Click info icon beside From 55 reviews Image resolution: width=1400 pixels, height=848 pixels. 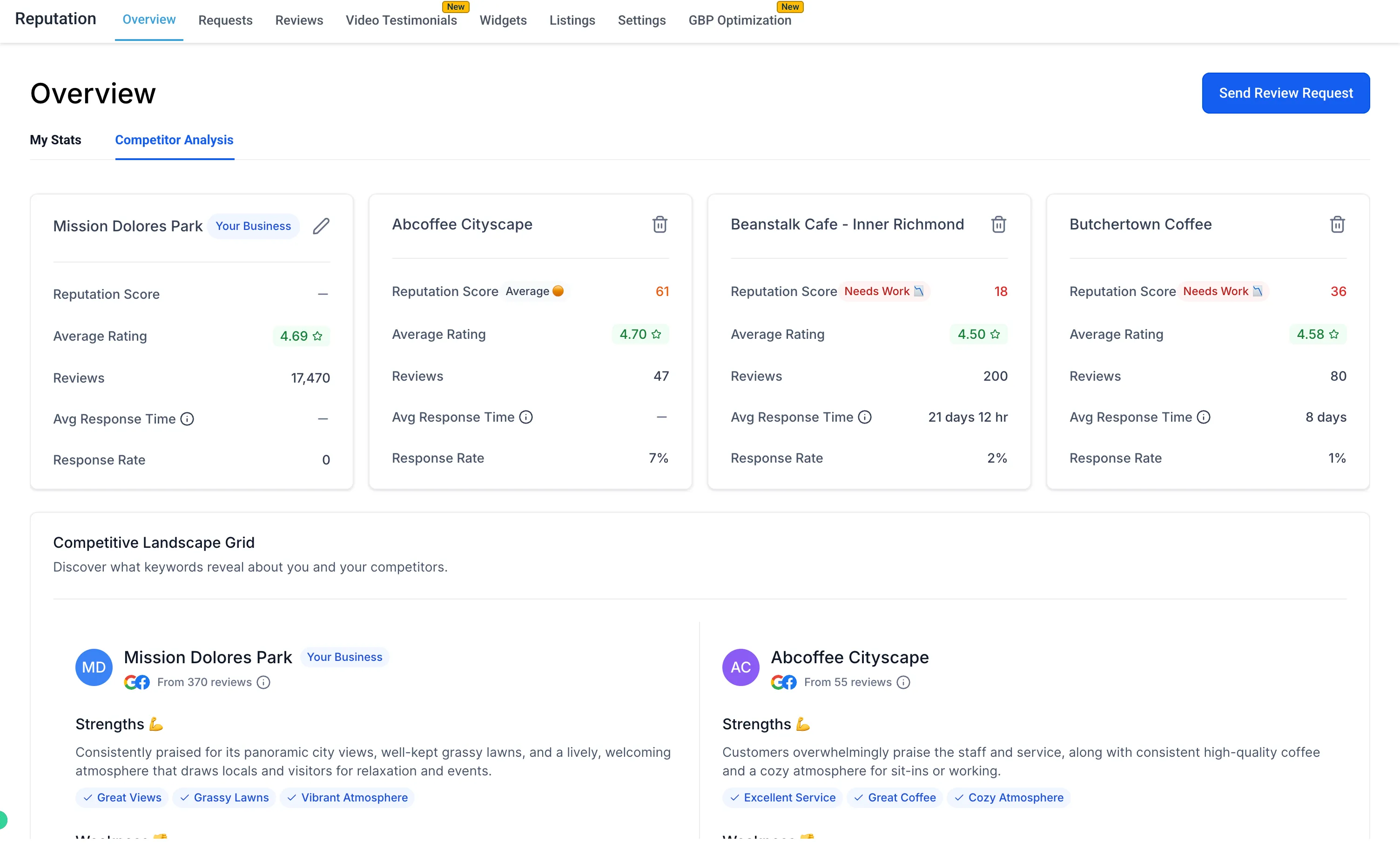coord(903,682)
